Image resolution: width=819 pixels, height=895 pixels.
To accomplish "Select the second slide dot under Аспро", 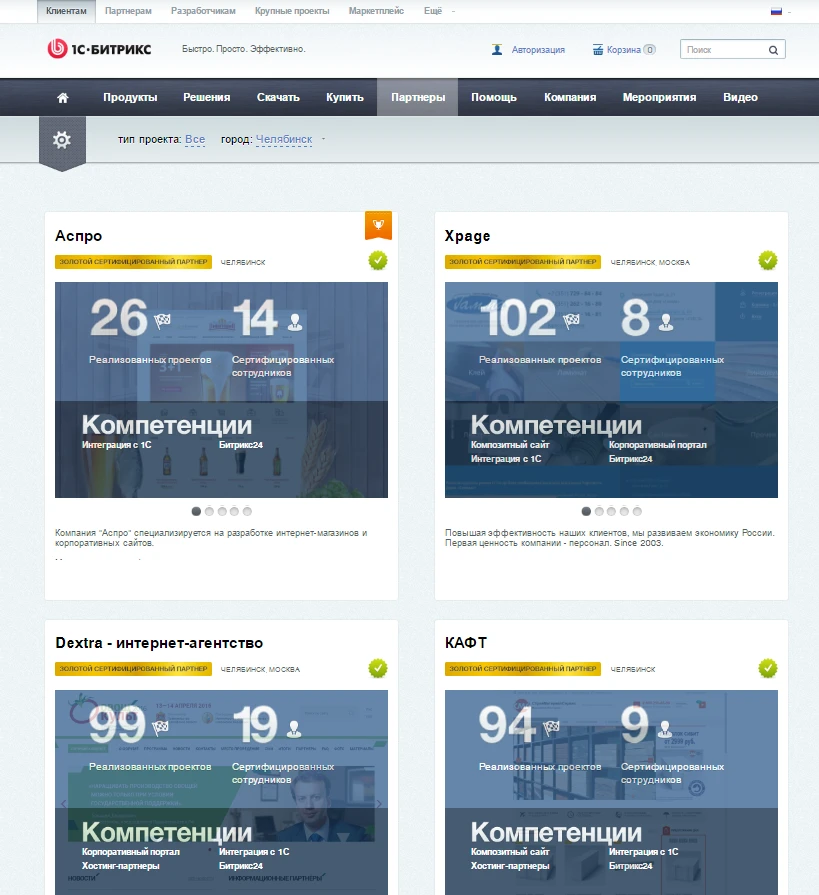I will [209, 511].
